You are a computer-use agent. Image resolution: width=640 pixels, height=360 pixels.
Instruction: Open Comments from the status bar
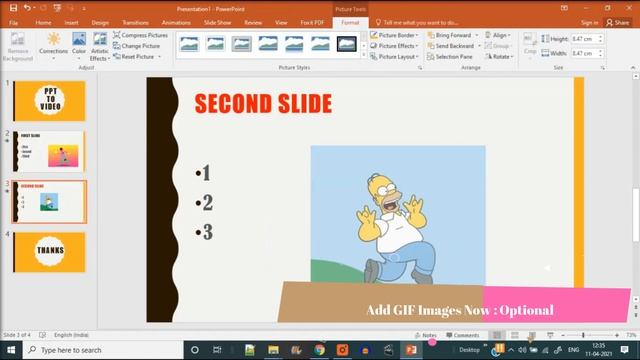pos(462,335)
